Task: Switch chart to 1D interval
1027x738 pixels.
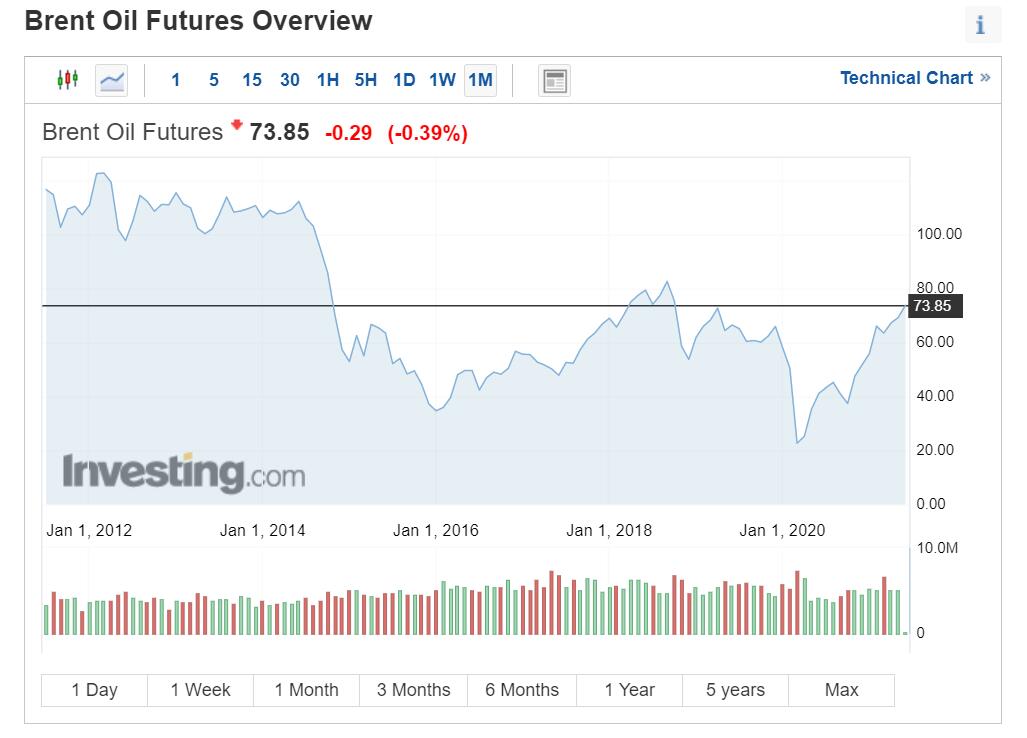Action: pyautogui.click(x=404, y=80)
